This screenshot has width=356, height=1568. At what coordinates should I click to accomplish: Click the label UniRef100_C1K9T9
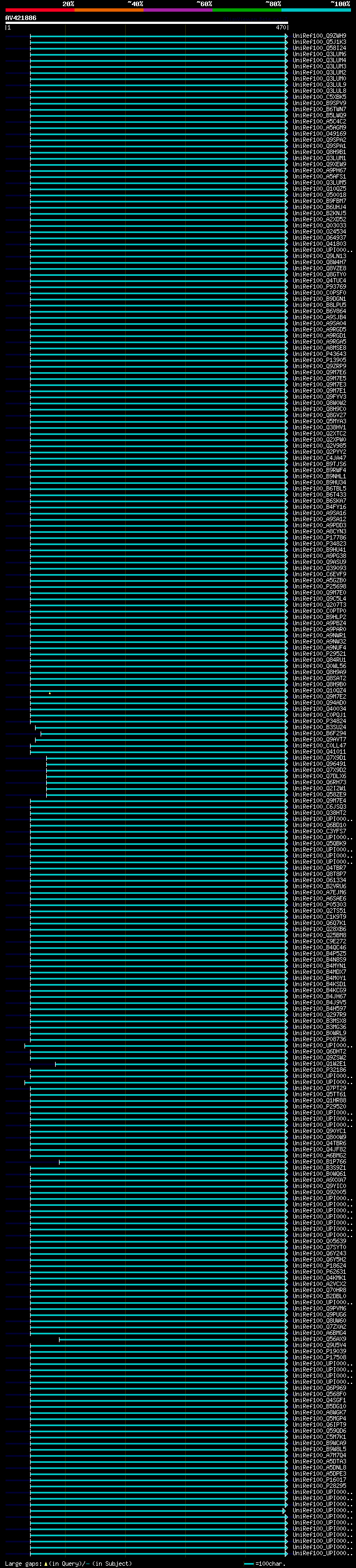coord(319,917)
